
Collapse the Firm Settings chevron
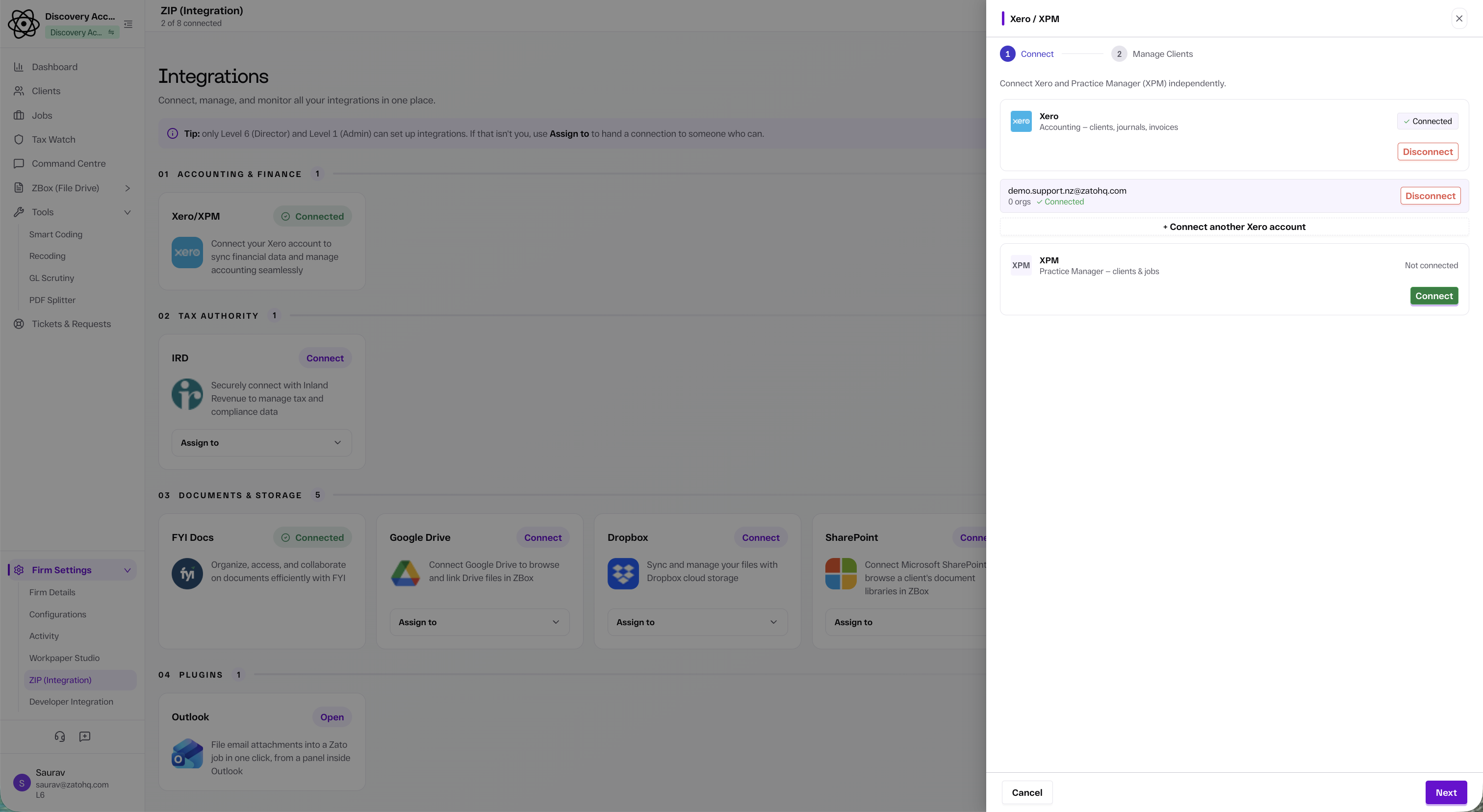point(128,570)
